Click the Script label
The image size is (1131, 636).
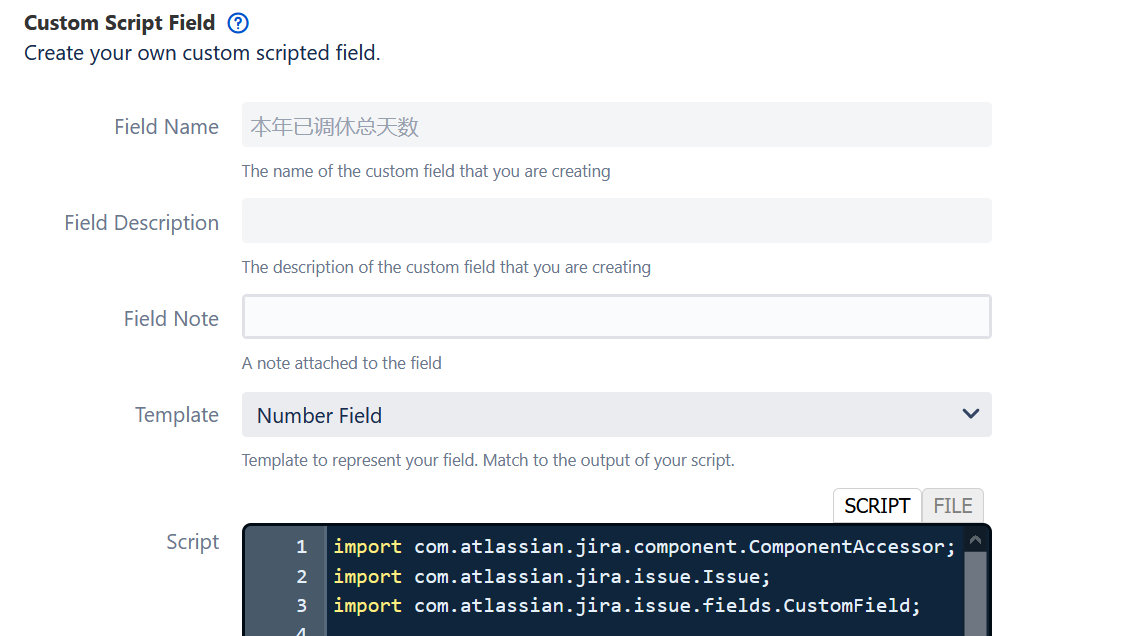coord(193,542)
